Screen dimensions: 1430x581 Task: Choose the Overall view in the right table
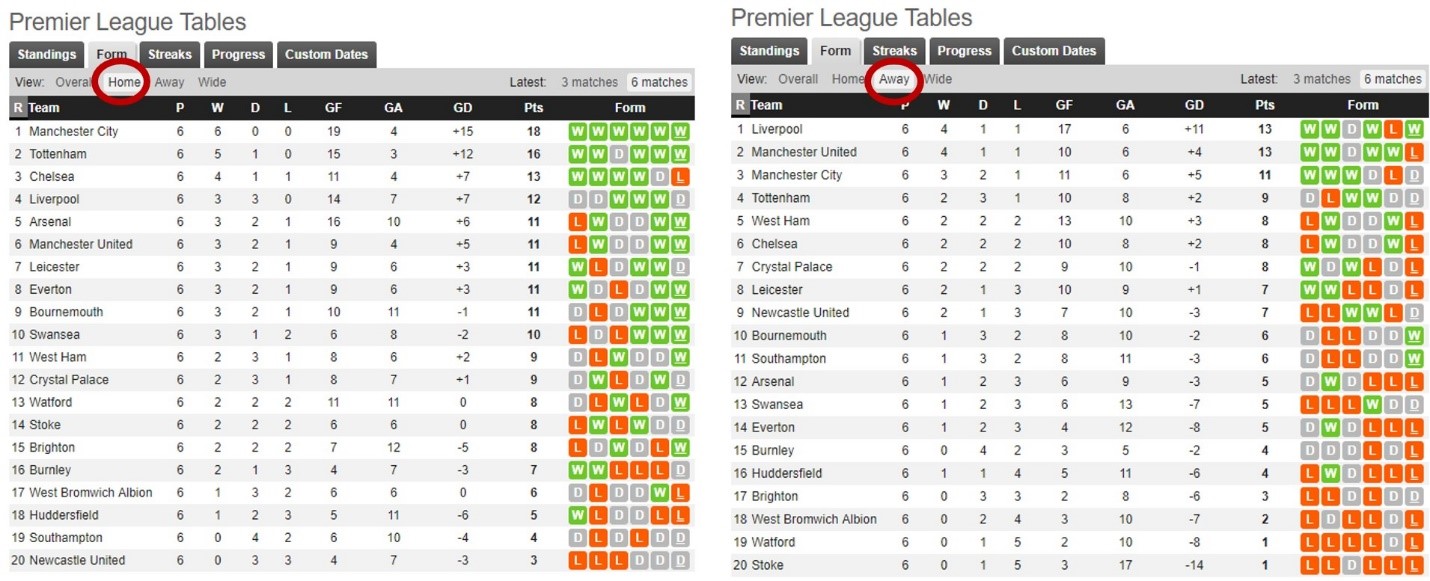798,79
